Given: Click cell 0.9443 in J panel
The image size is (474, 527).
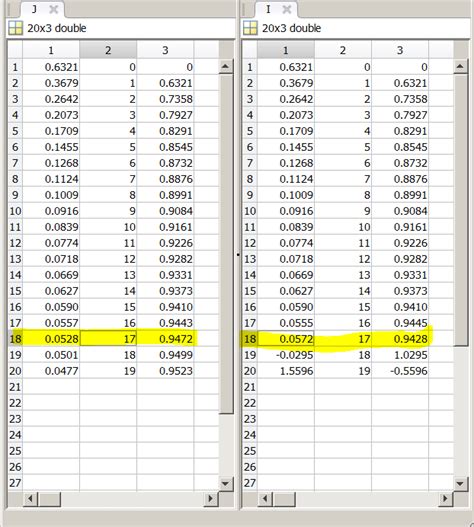Looking at the screenshot, I should 165,323.
